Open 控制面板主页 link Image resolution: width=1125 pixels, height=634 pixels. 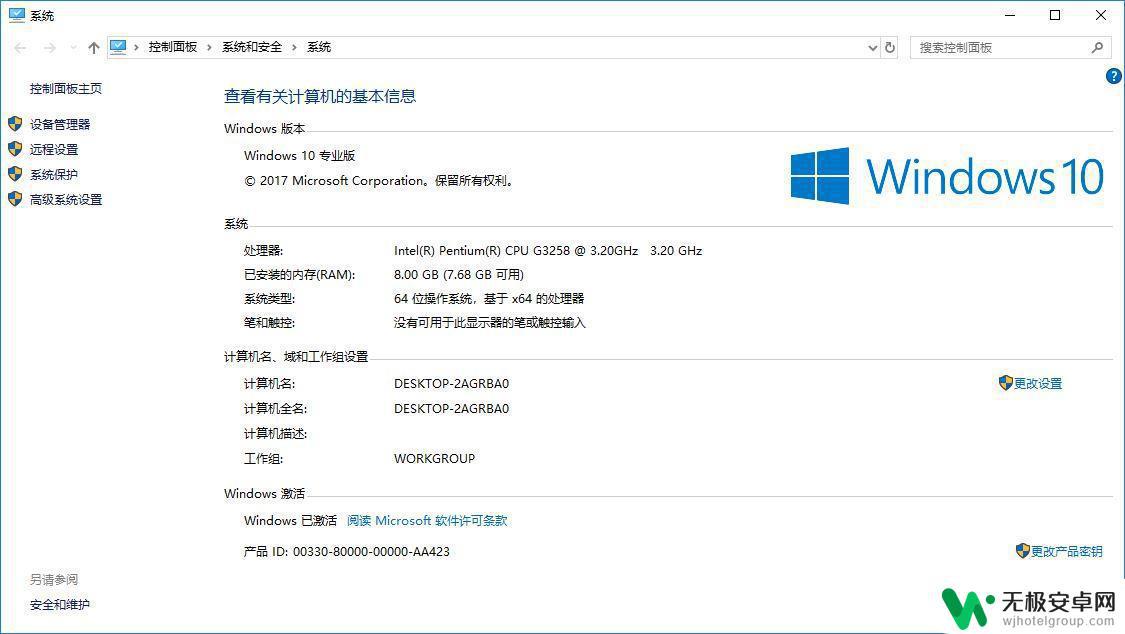[66, 89]
